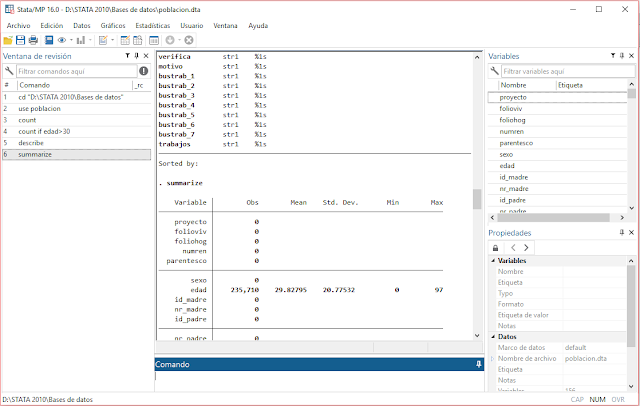
Task: Click the Open file folder icon
Action: [x=8, y=40]
